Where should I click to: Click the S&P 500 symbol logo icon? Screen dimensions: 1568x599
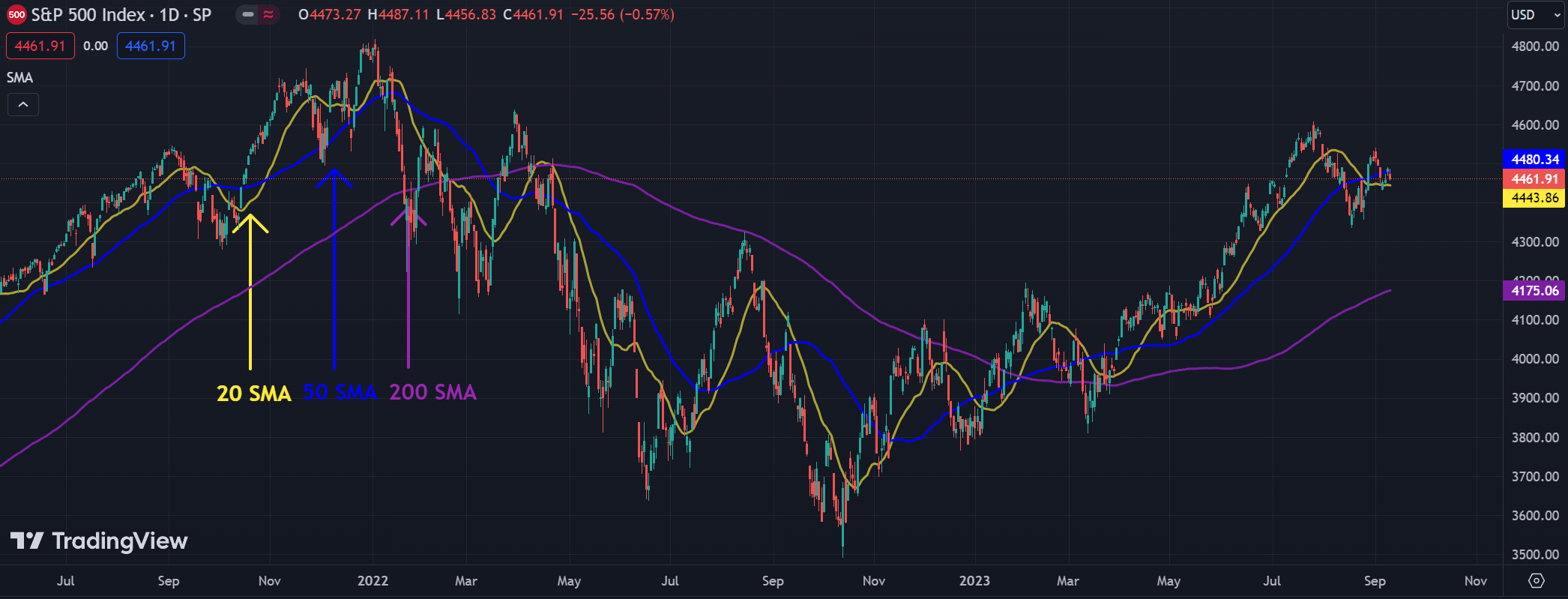click(x=16, y=14)
